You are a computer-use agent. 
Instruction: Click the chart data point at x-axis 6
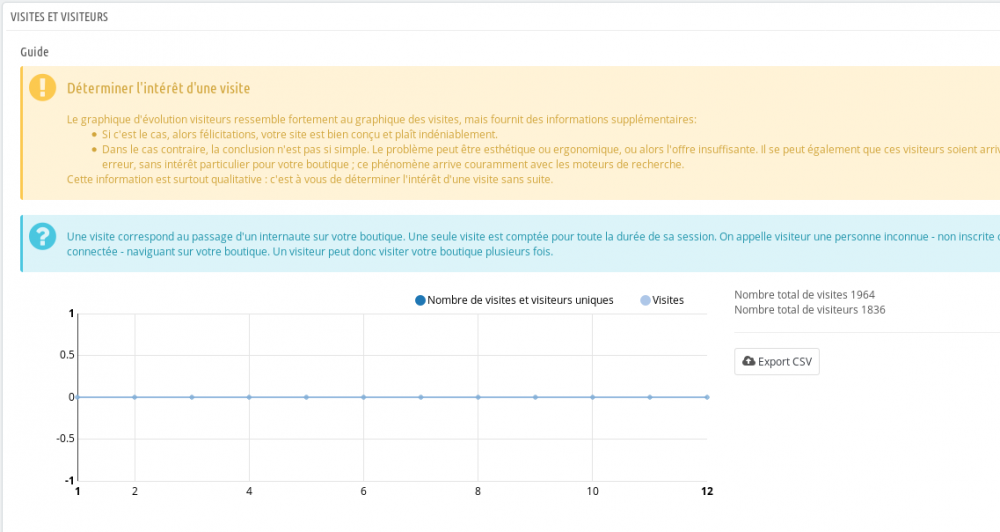click(x=364, y=397)
